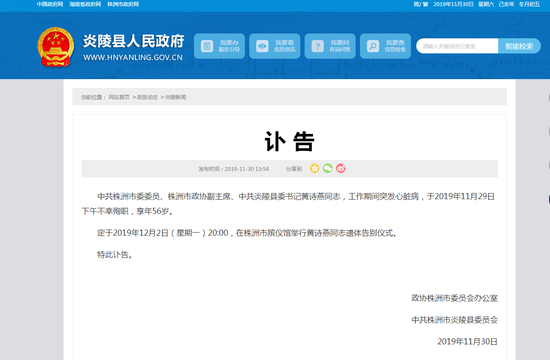550x360 pixels.
Task: Click the 智能检索 search button
Action: [519, 46]
